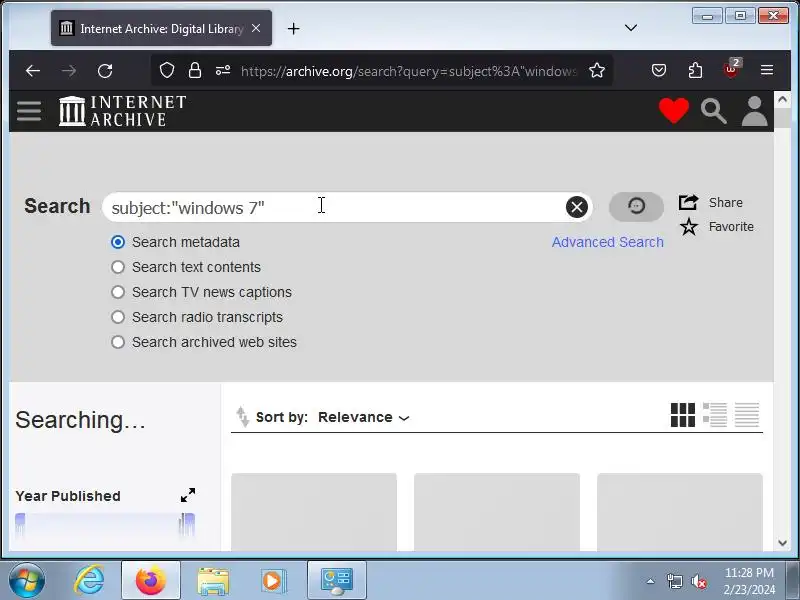This screenshot has height=600, width=800.
Task: List all tabs chevron button
Action: (631, 28)
